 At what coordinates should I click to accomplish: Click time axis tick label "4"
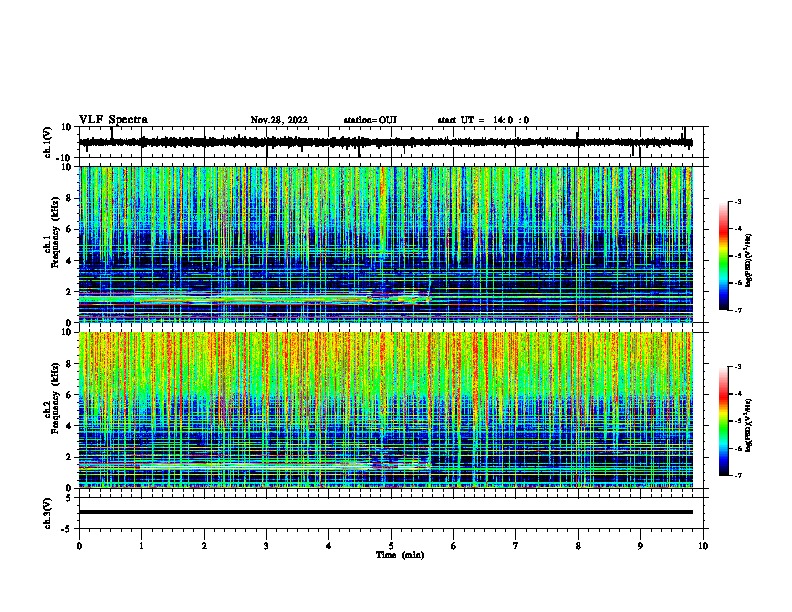329,546
